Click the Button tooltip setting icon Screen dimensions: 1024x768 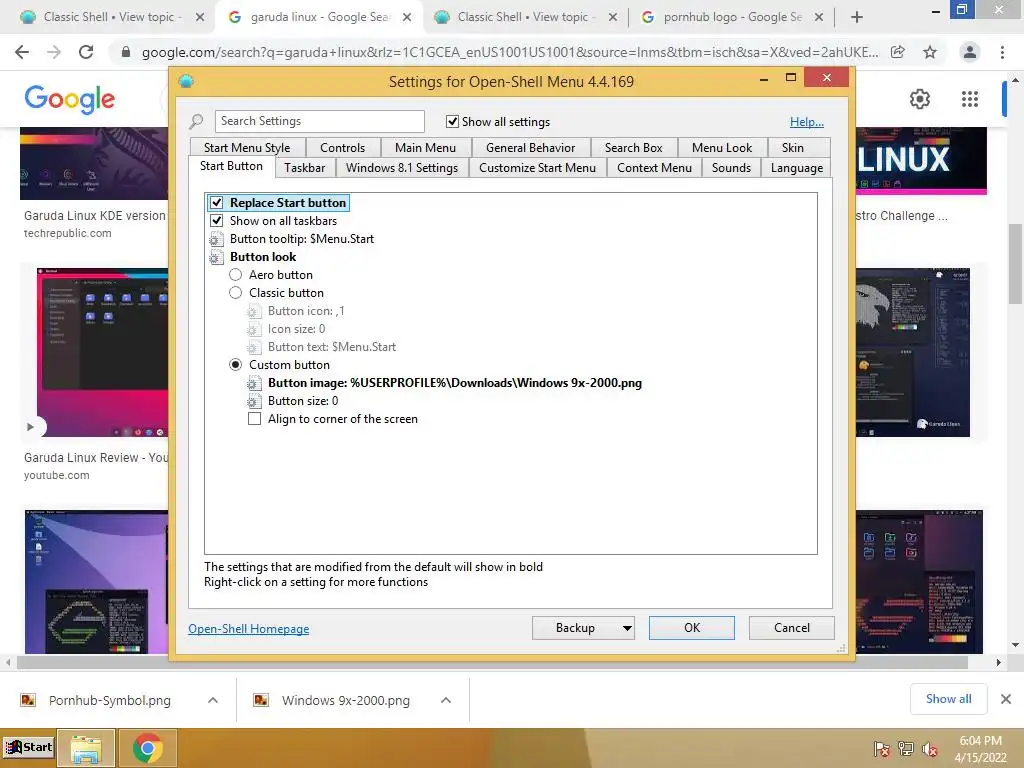click(x=216, y=239)
